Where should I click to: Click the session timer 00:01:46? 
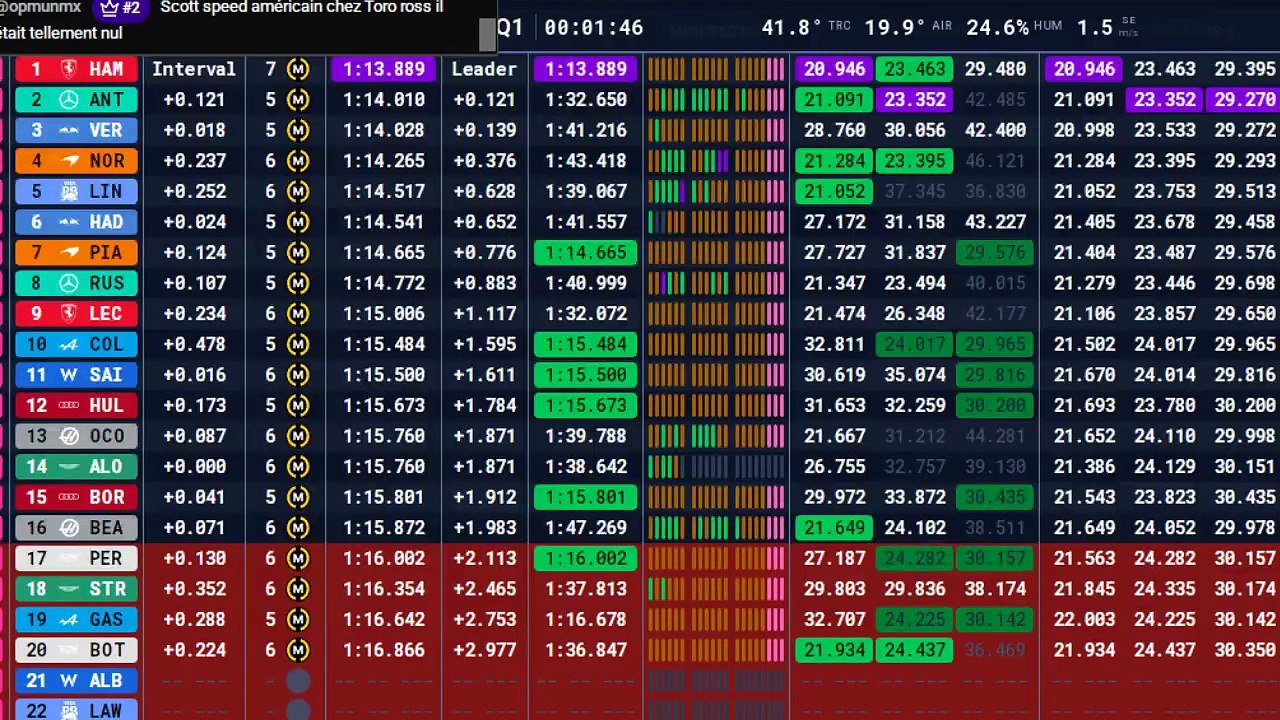[593, 28]
